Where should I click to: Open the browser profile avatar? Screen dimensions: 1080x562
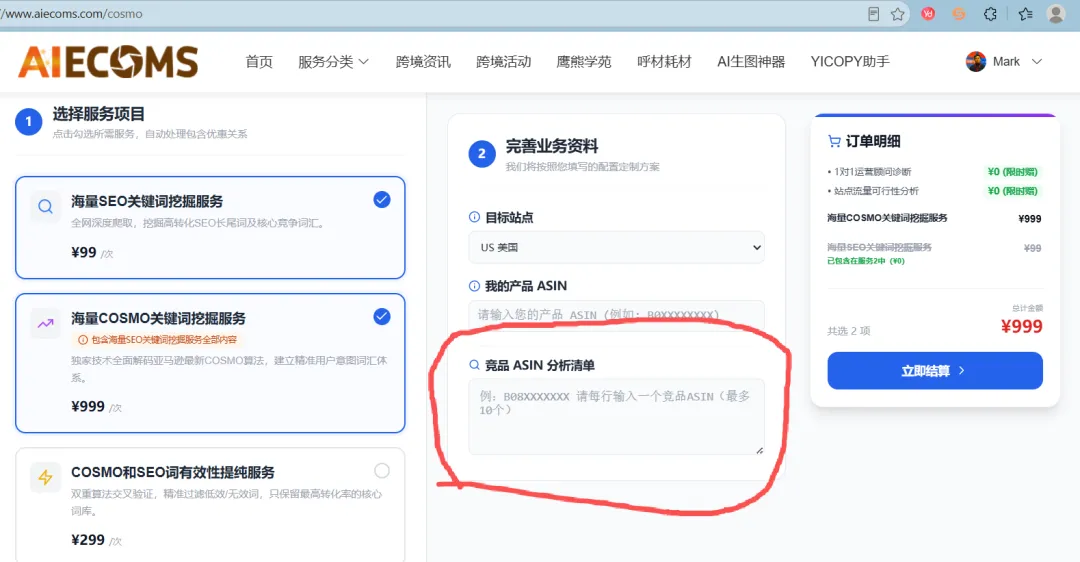point(1056,14)
